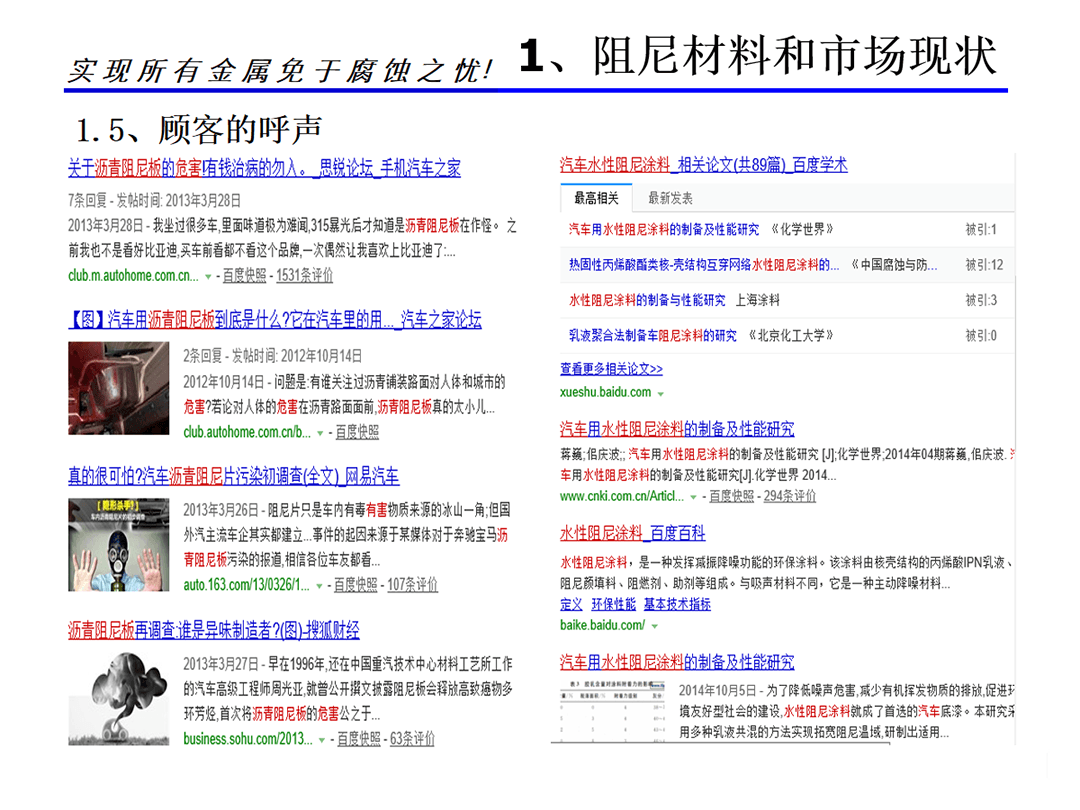Open 百度快照 for business.sohu.com result

click(358, 739)
